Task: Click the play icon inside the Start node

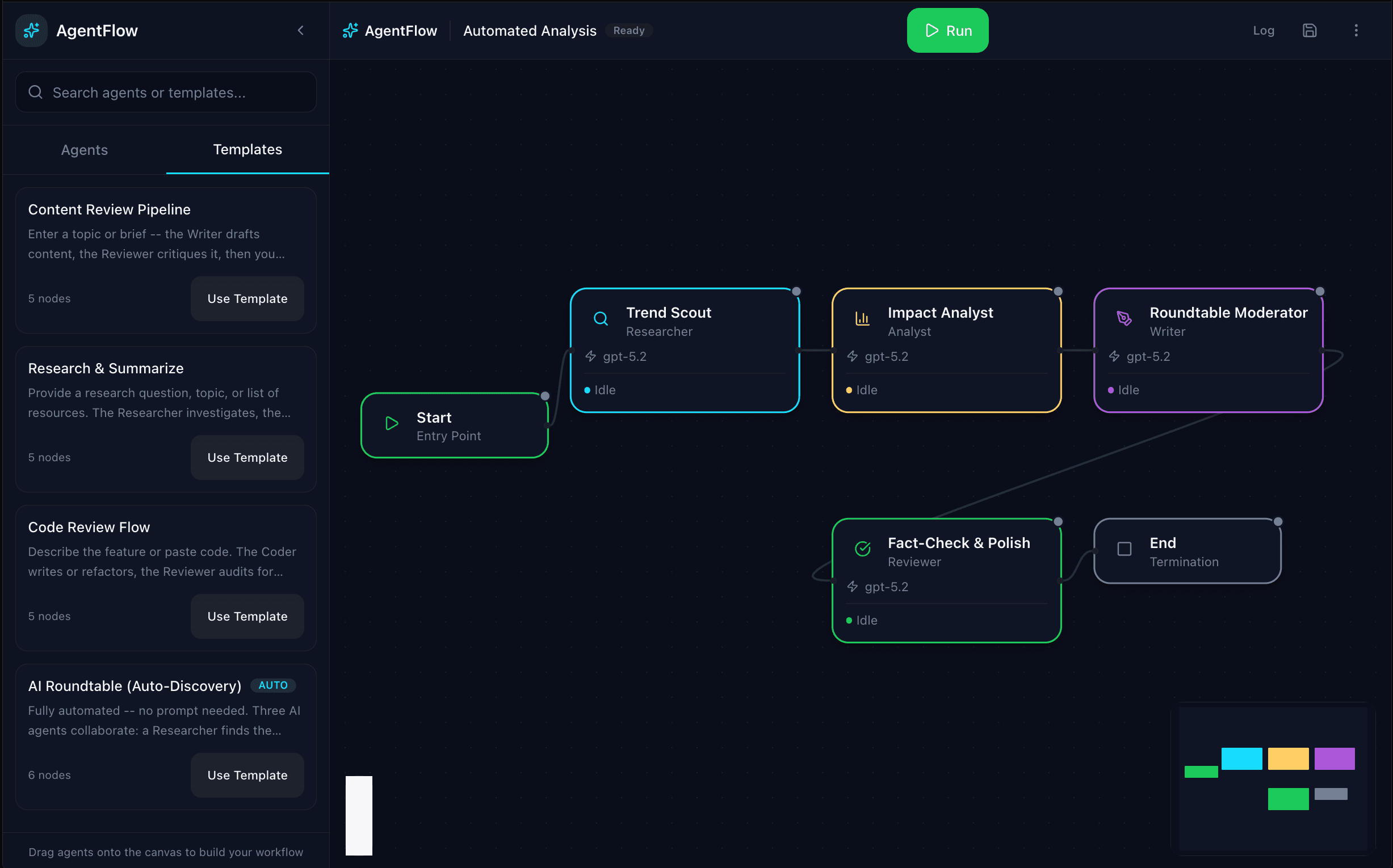Action: pyautogui.click(x=391, y=424)
